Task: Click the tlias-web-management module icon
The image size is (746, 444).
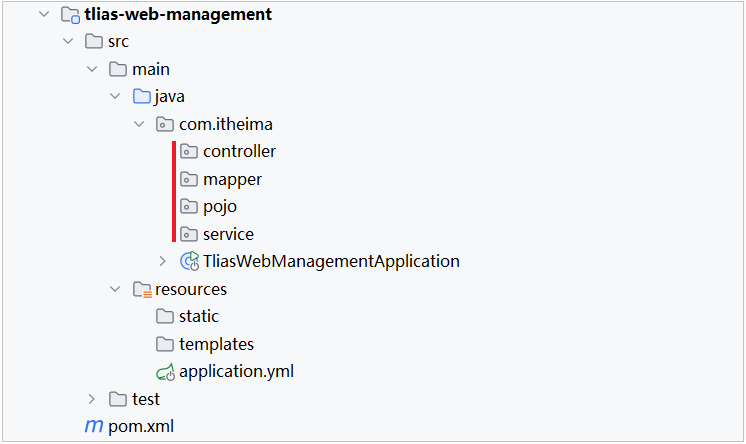Action: [70, 15]
